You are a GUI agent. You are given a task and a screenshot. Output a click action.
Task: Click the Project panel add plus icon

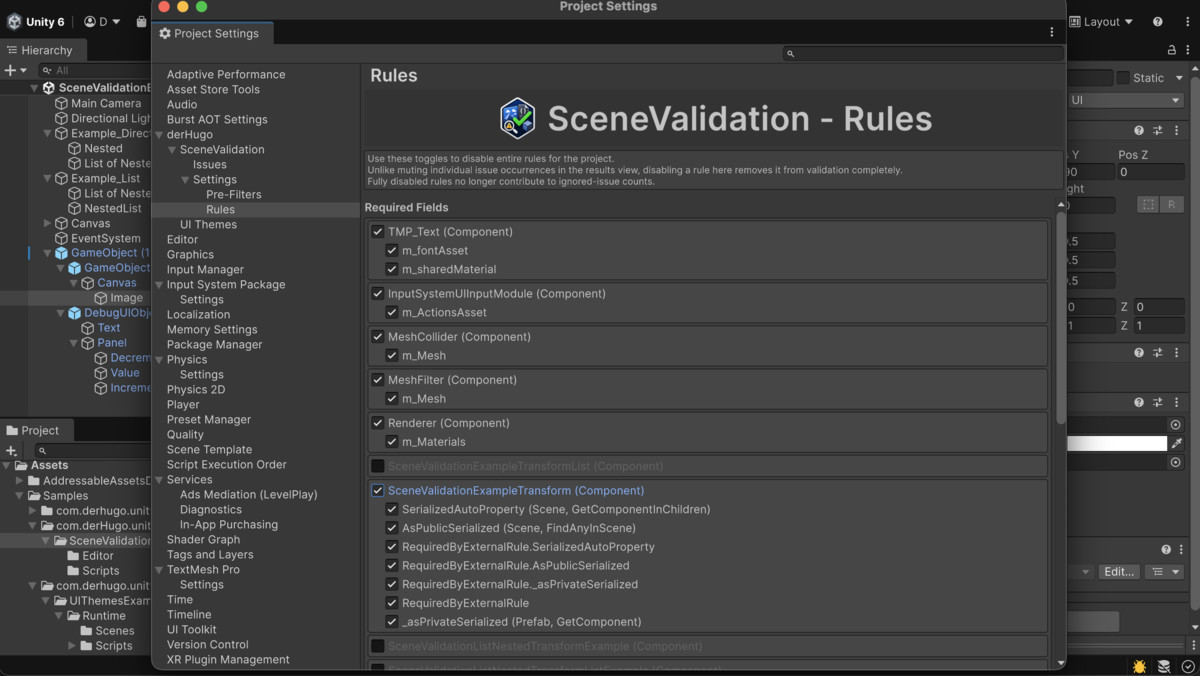tap(11, 450)
